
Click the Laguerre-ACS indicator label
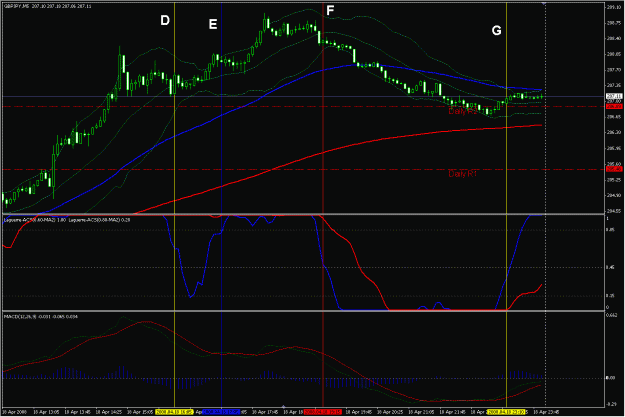click(67, 220)
